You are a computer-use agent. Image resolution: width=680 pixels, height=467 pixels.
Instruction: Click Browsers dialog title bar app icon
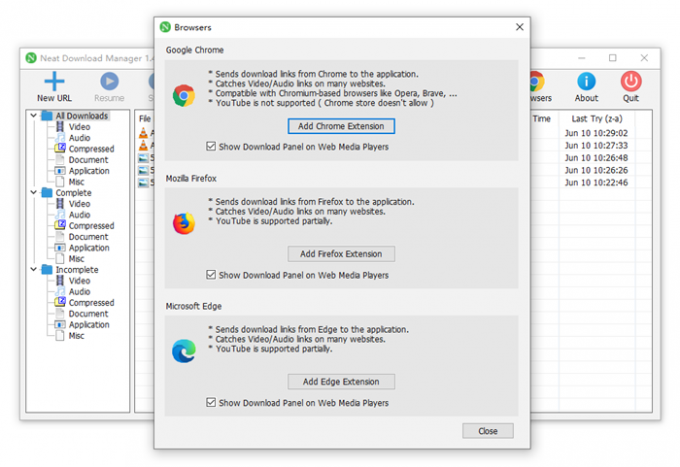point(165,27)
